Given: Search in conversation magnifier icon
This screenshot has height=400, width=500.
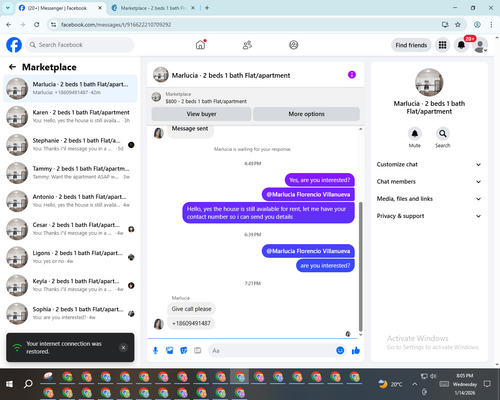Looking at the screenshot, I should [443, 134].
